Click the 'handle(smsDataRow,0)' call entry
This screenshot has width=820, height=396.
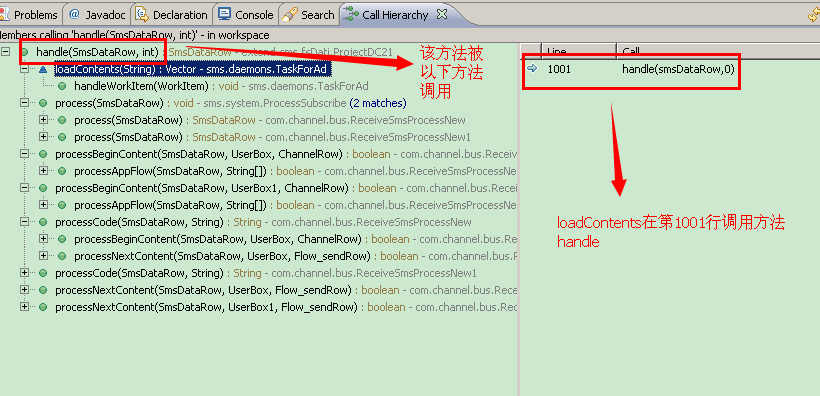678,69
